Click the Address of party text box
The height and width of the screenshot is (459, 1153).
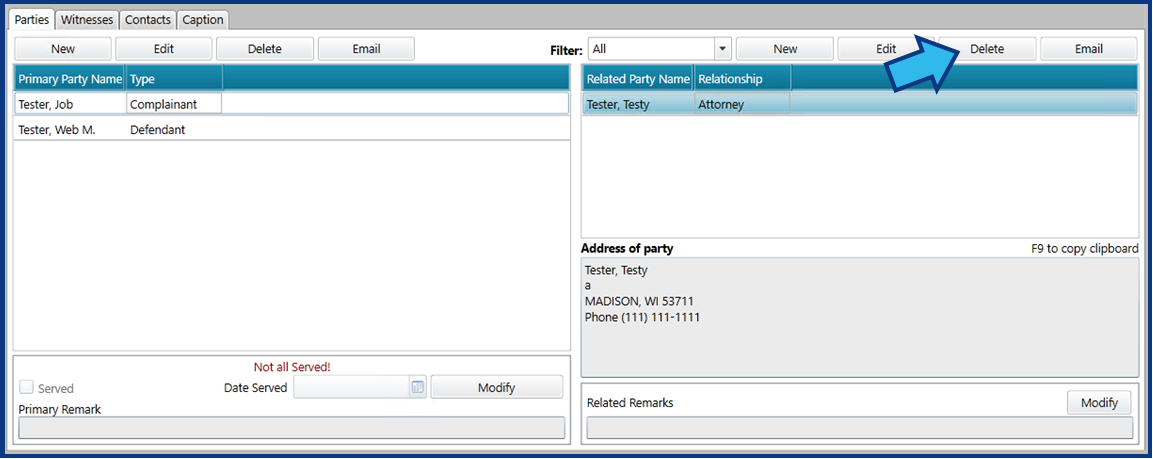(860, 317)
